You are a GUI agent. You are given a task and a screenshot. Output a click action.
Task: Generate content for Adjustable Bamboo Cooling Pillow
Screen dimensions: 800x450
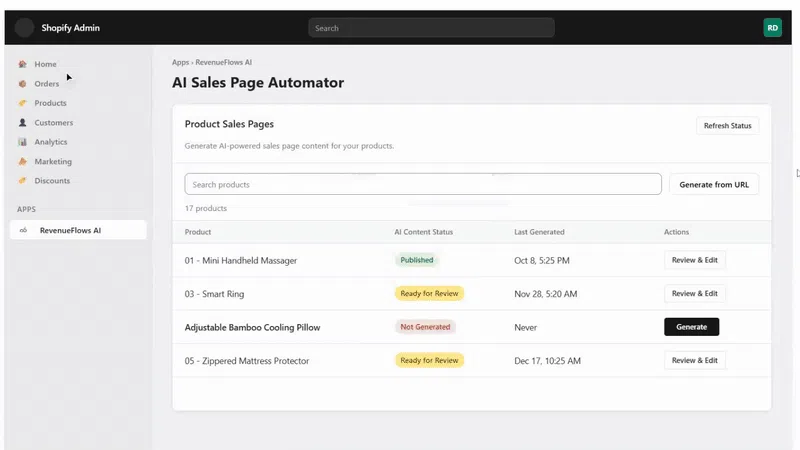(691, 327)
